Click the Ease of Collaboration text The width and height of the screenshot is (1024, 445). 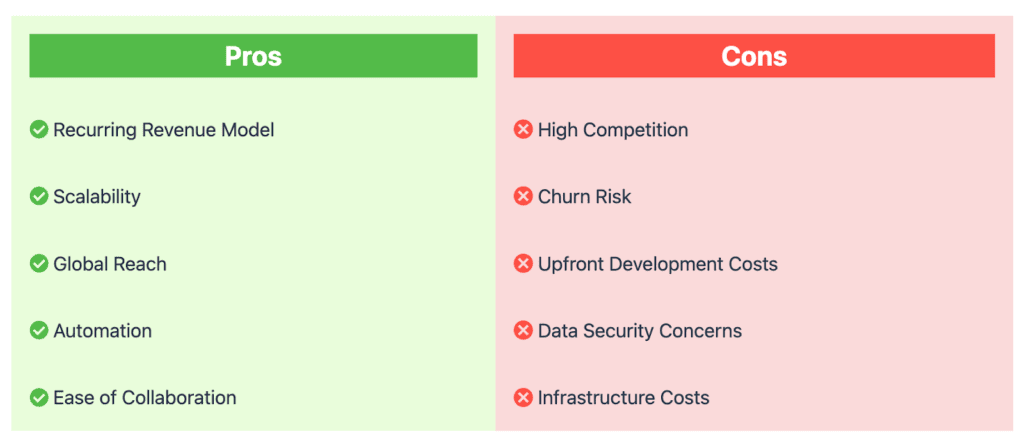[x=145, y=397]
